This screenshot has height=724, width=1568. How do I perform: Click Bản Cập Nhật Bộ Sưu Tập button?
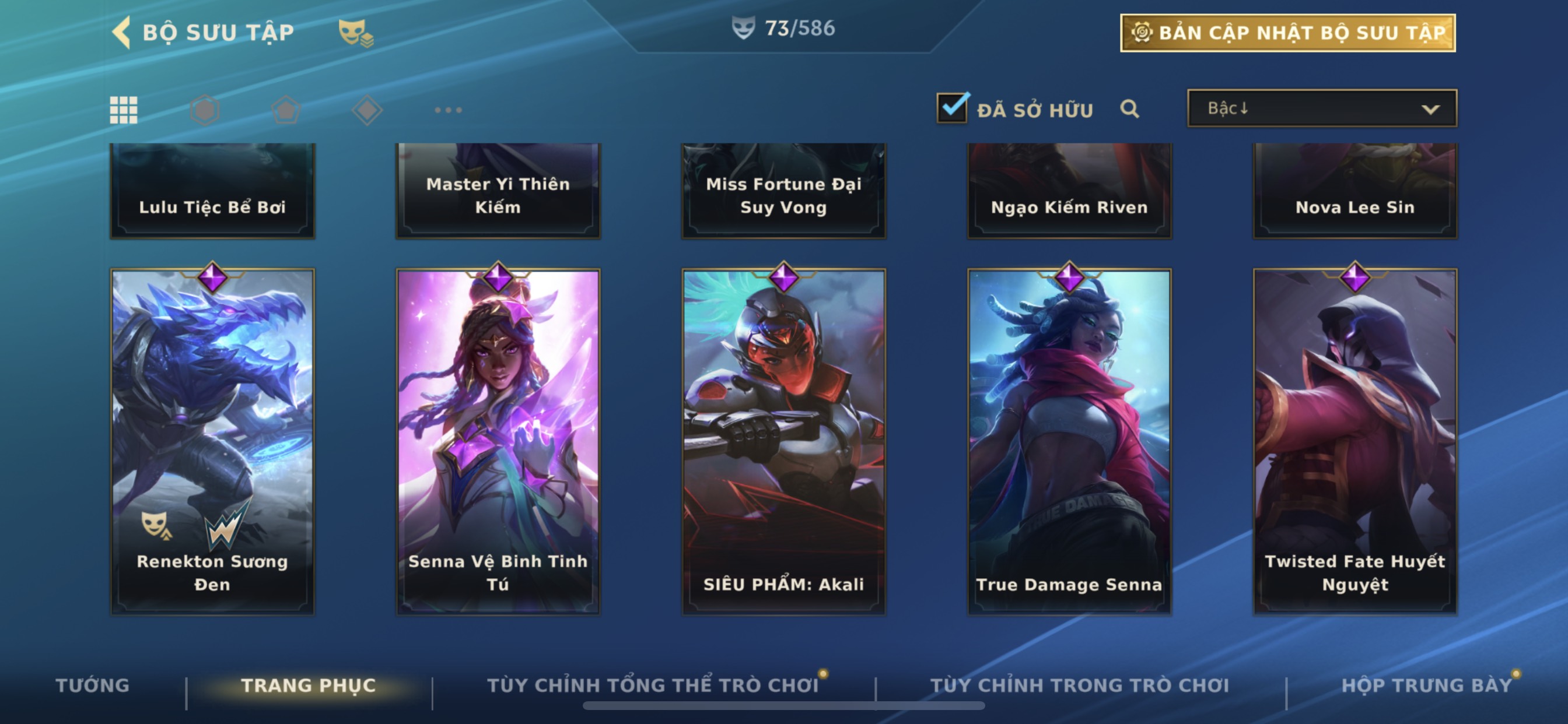coord(1287,33)
